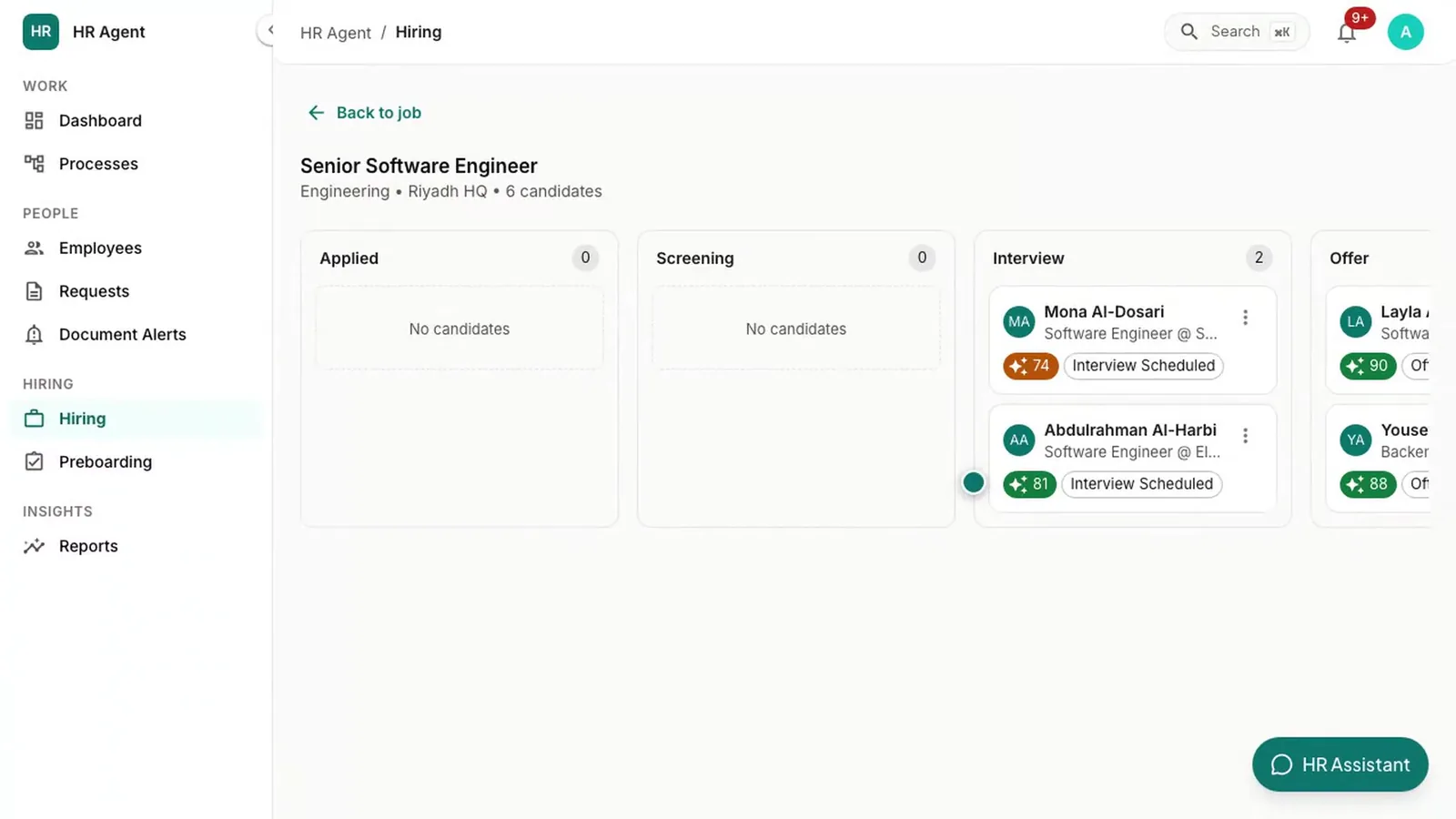Click the Reports chart icon
Viewport: 1456px width, 819px height.
point(35,546)
